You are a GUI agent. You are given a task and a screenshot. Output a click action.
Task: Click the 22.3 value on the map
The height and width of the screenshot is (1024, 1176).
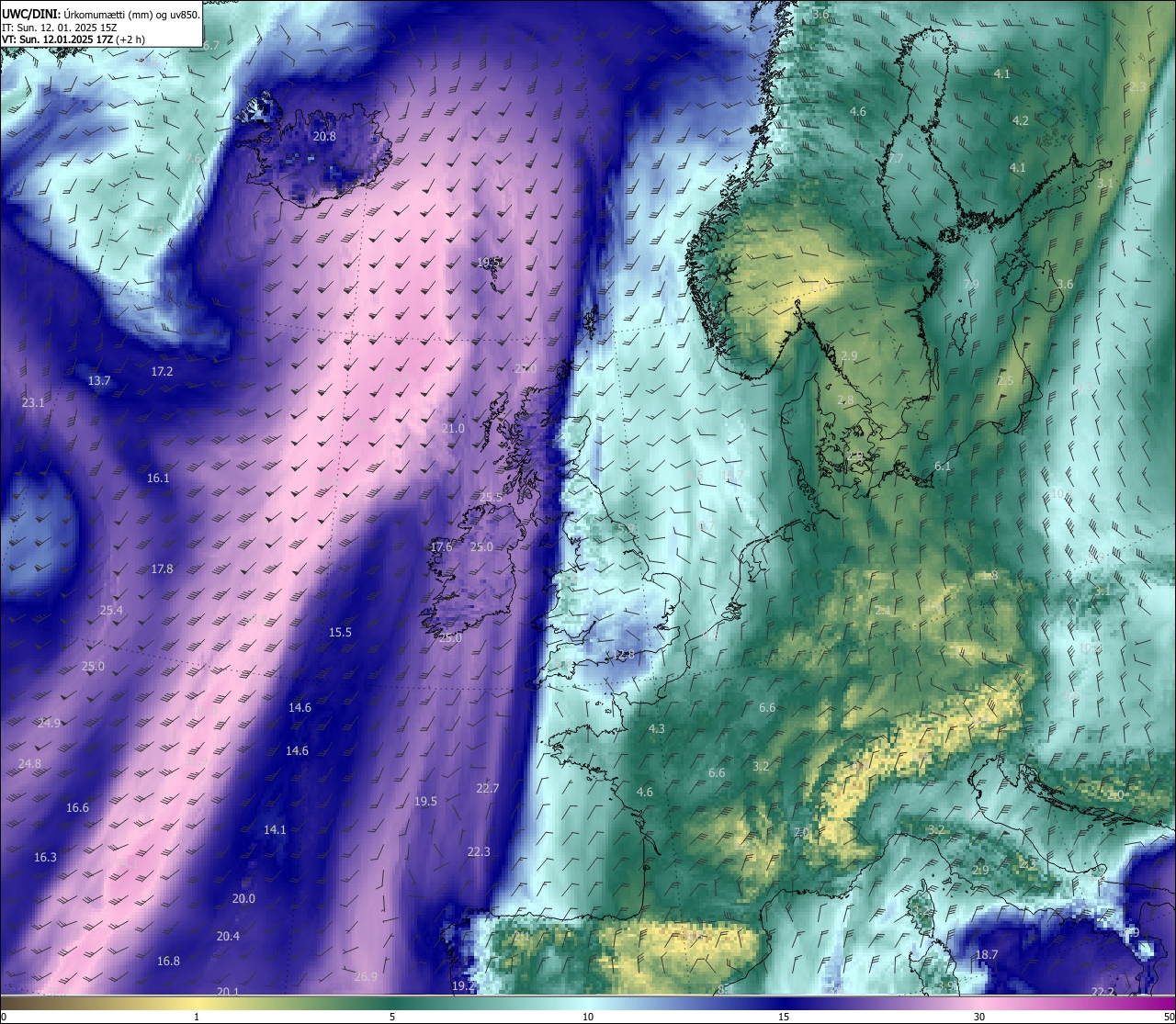pyautogui.click(x=479, y=852)
